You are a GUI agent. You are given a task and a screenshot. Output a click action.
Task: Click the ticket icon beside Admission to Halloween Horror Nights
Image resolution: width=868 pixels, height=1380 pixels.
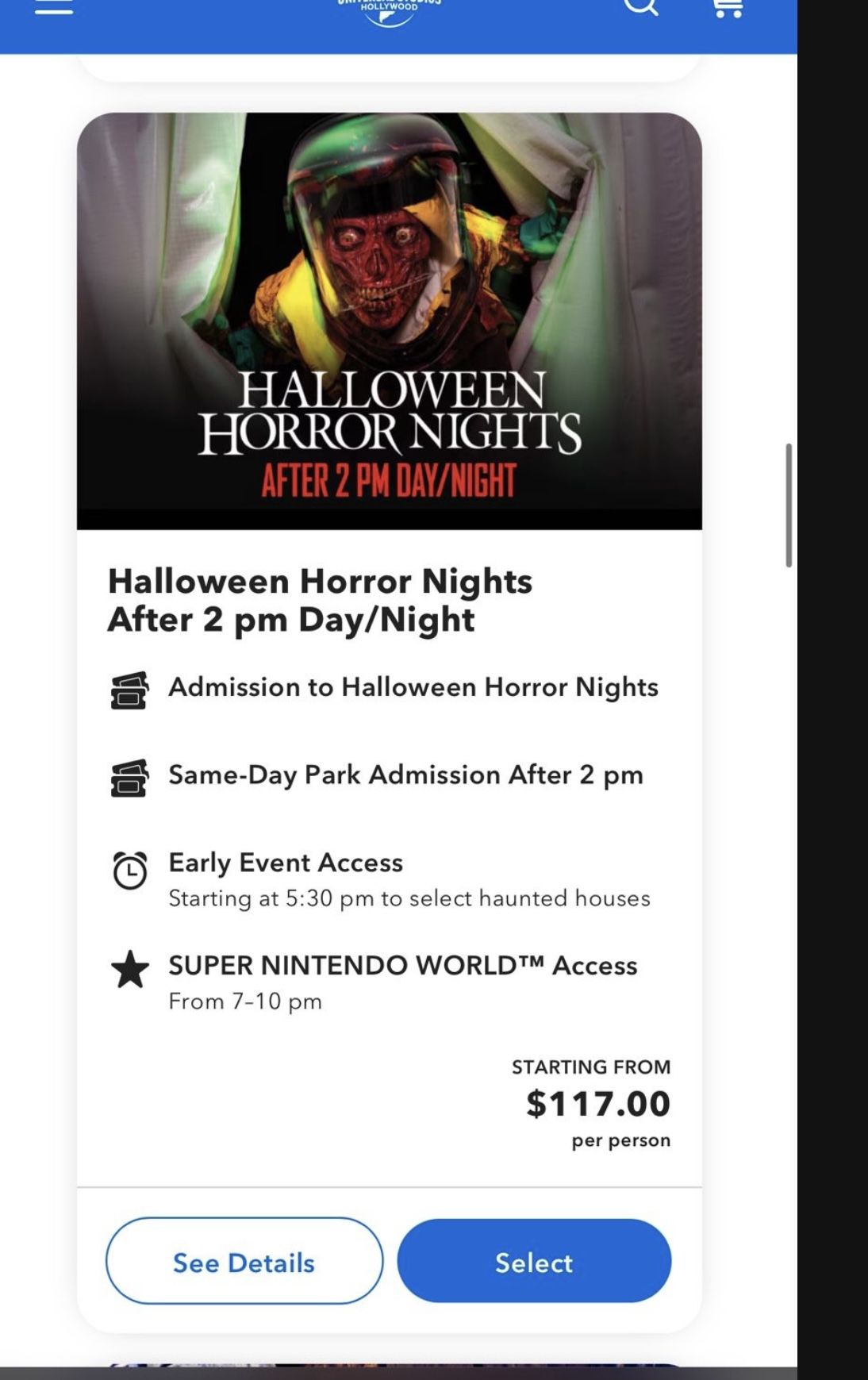[130, 691]
